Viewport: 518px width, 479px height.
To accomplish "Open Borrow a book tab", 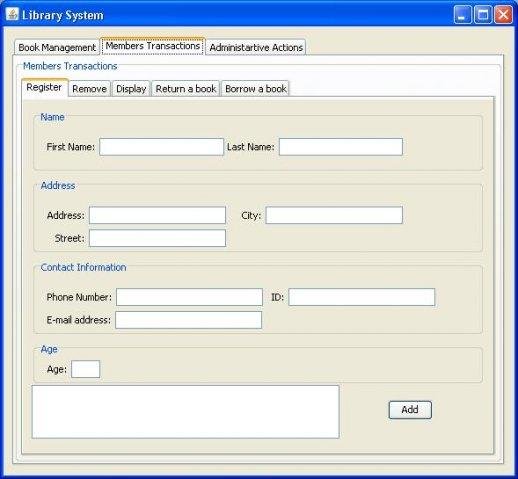I will click(256, 89).
